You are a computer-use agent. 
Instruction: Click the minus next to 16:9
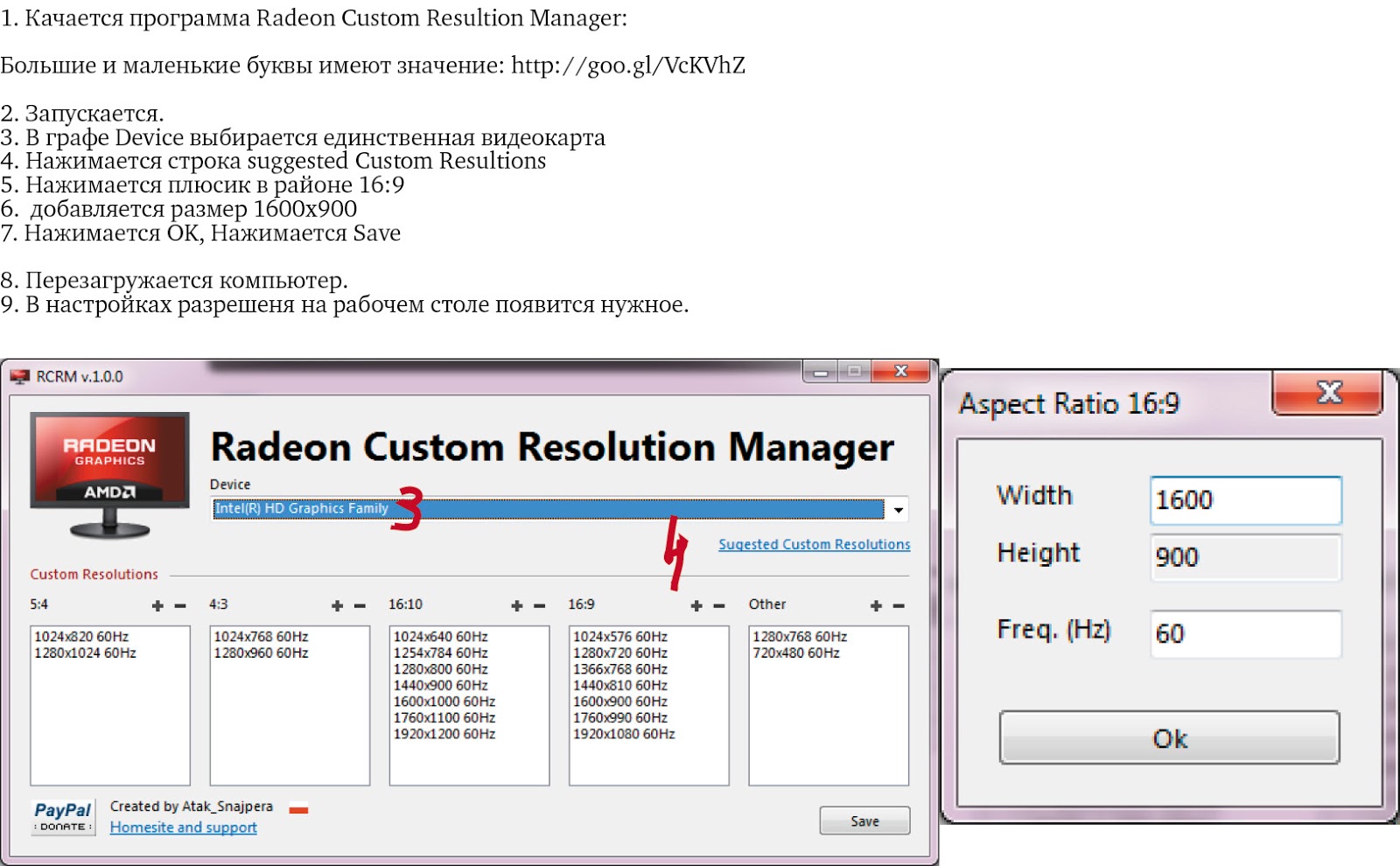pos(719,605)
